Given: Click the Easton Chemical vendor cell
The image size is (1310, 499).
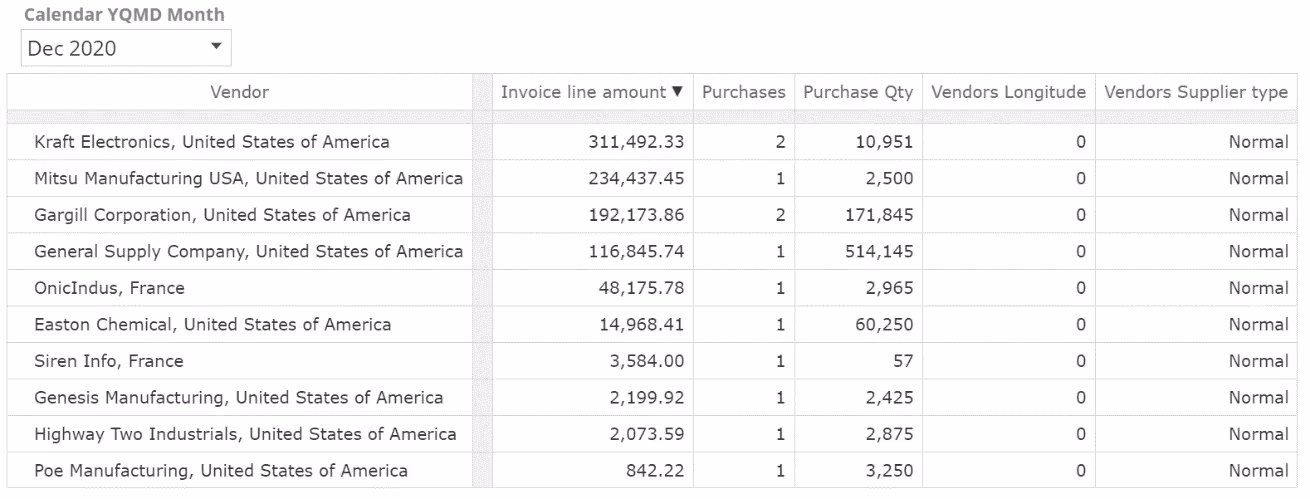Looking at the screenshot, I should pyautogui.click(x=212, y=325).
